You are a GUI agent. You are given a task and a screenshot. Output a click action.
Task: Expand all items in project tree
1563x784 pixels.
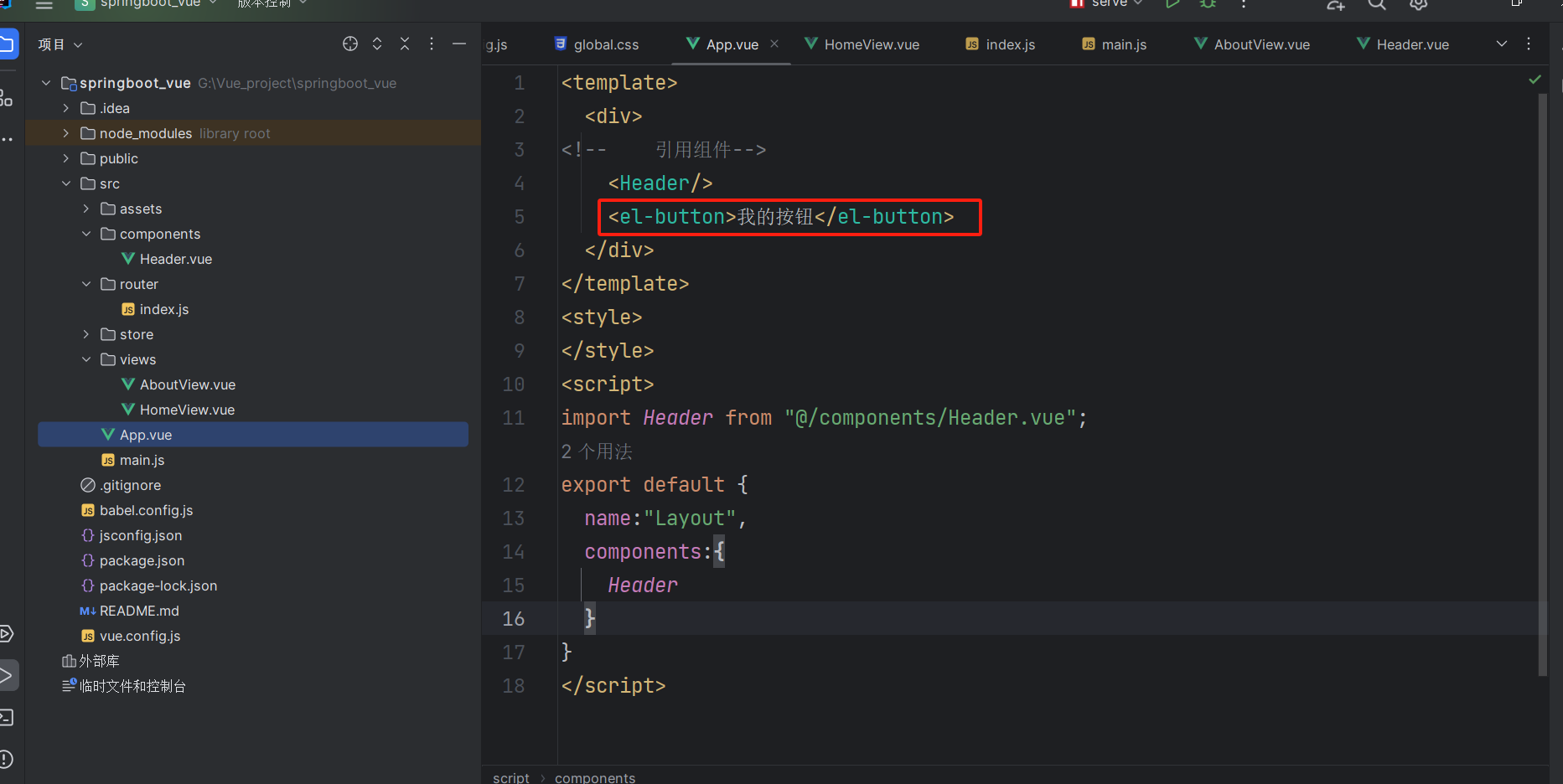click(377, 44)
